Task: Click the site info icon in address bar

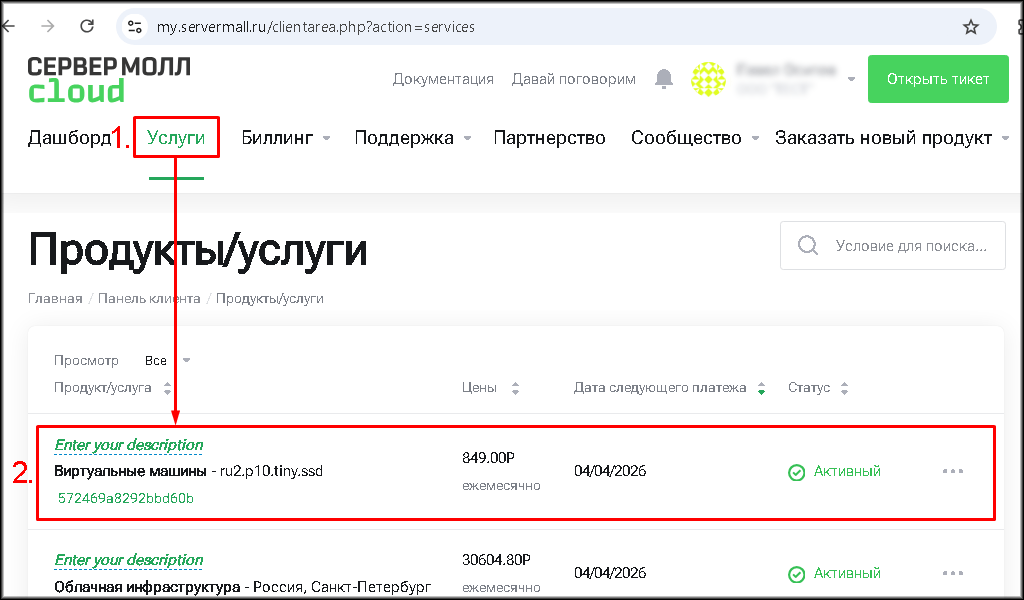Action: tap(135, 27)
